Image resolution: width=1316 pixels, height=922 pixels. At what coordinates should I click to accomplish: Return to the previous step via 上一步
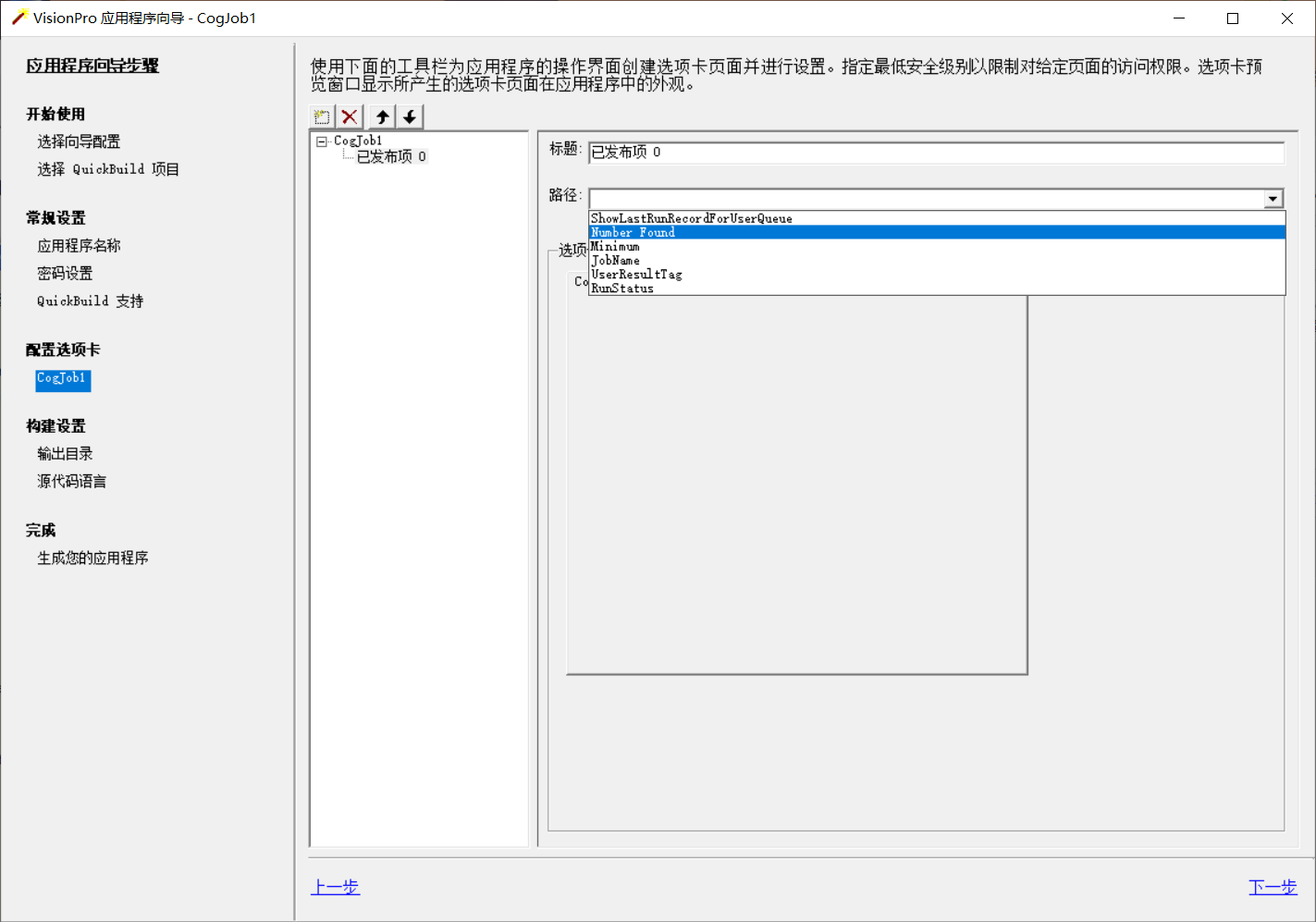(x=335, y=886)
